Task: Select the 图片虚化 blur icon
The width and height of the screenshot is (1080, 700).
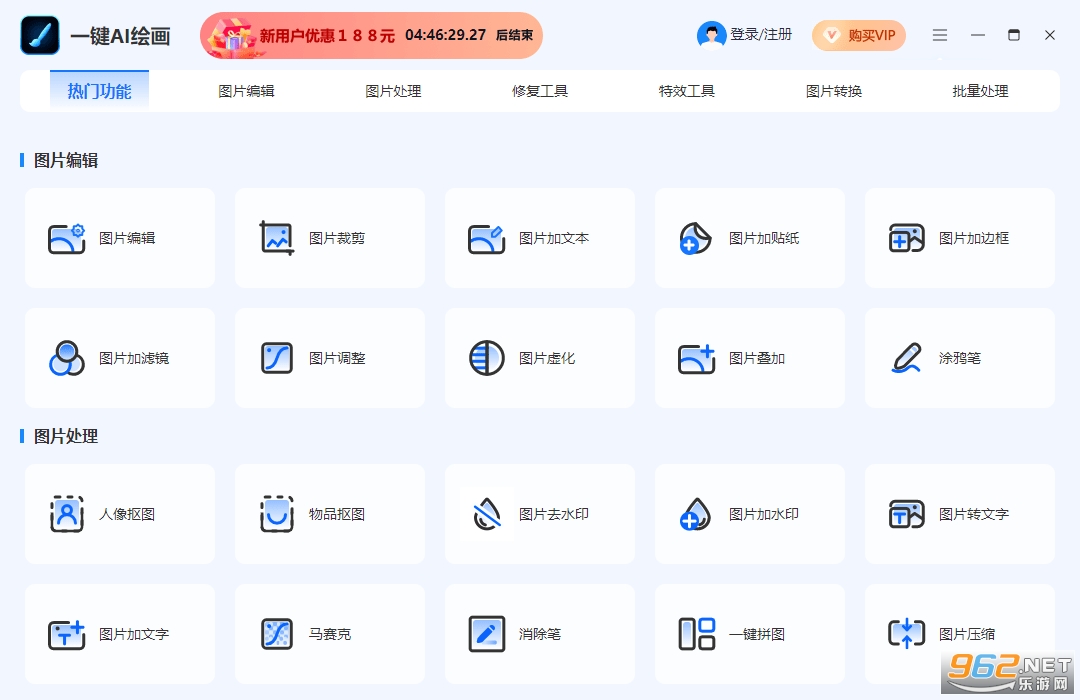Action: coord(486,358)
